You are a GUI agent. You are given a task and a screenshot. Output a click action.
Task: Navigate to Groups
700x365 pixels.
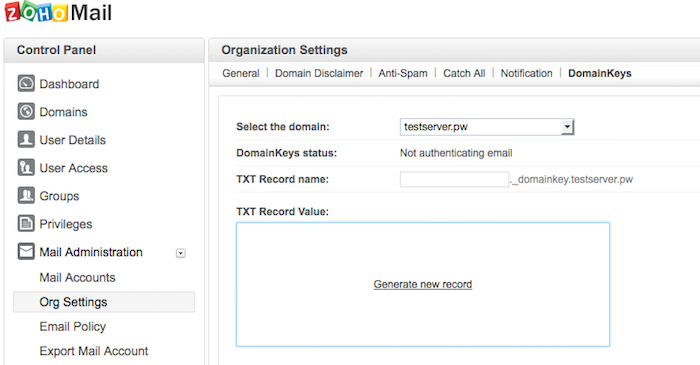59,196
